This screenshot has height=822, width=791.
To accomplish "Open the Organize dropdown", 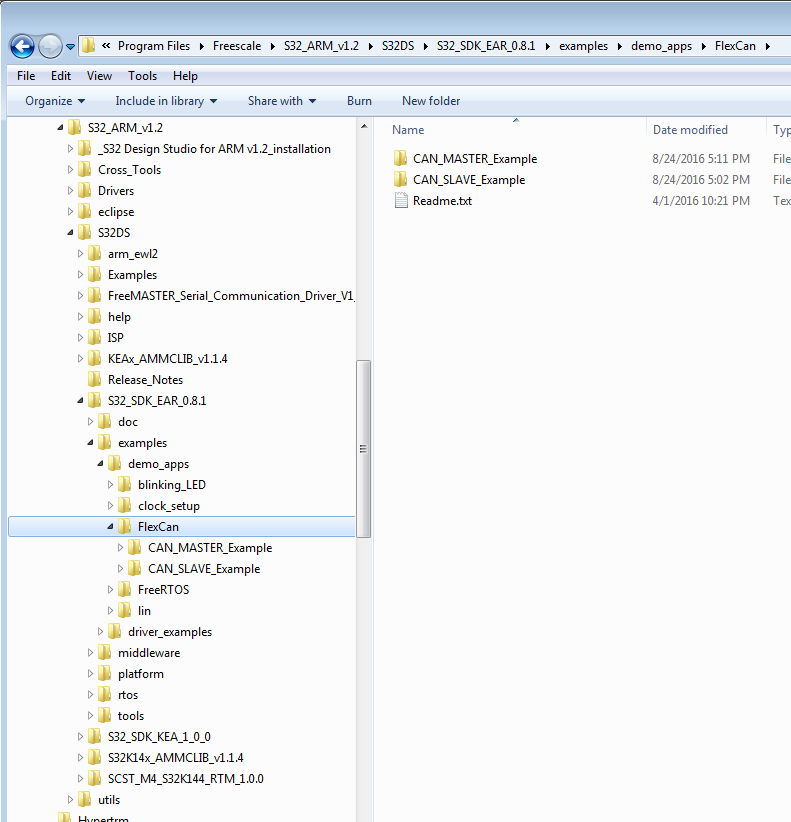I will [x=55, y=101].
